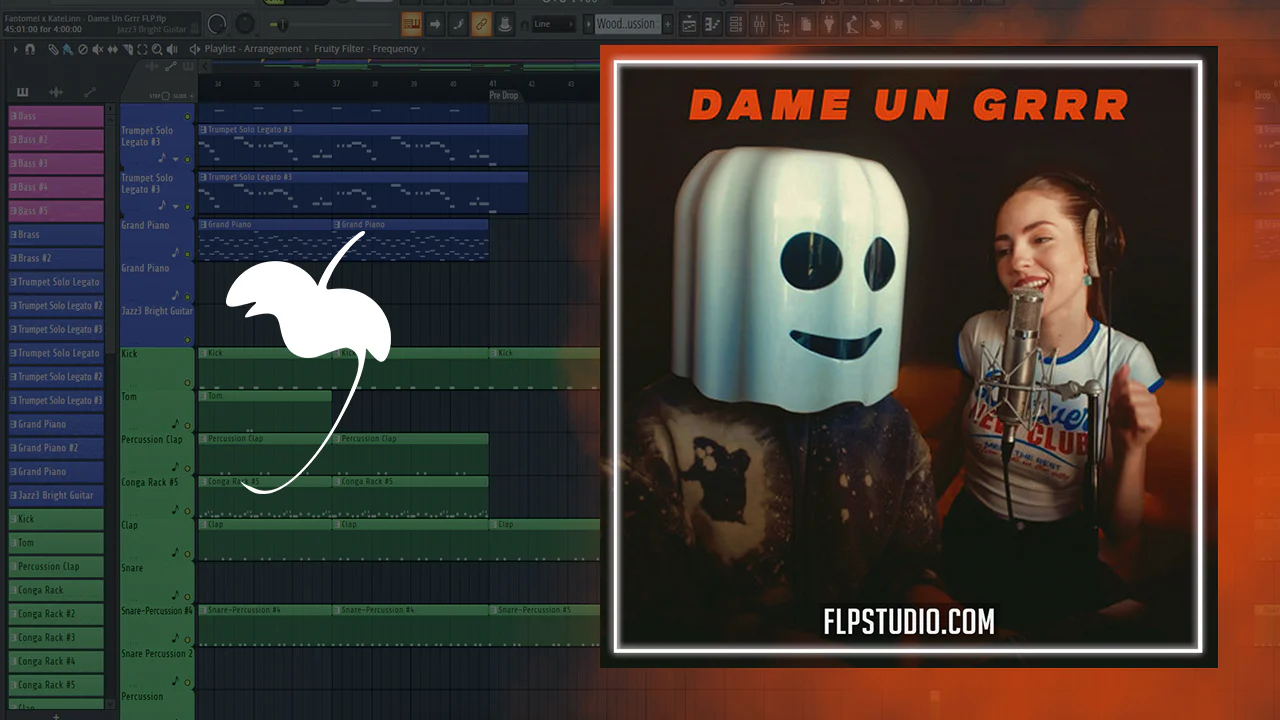Mute the Percussion Clap track

point(187,467)
